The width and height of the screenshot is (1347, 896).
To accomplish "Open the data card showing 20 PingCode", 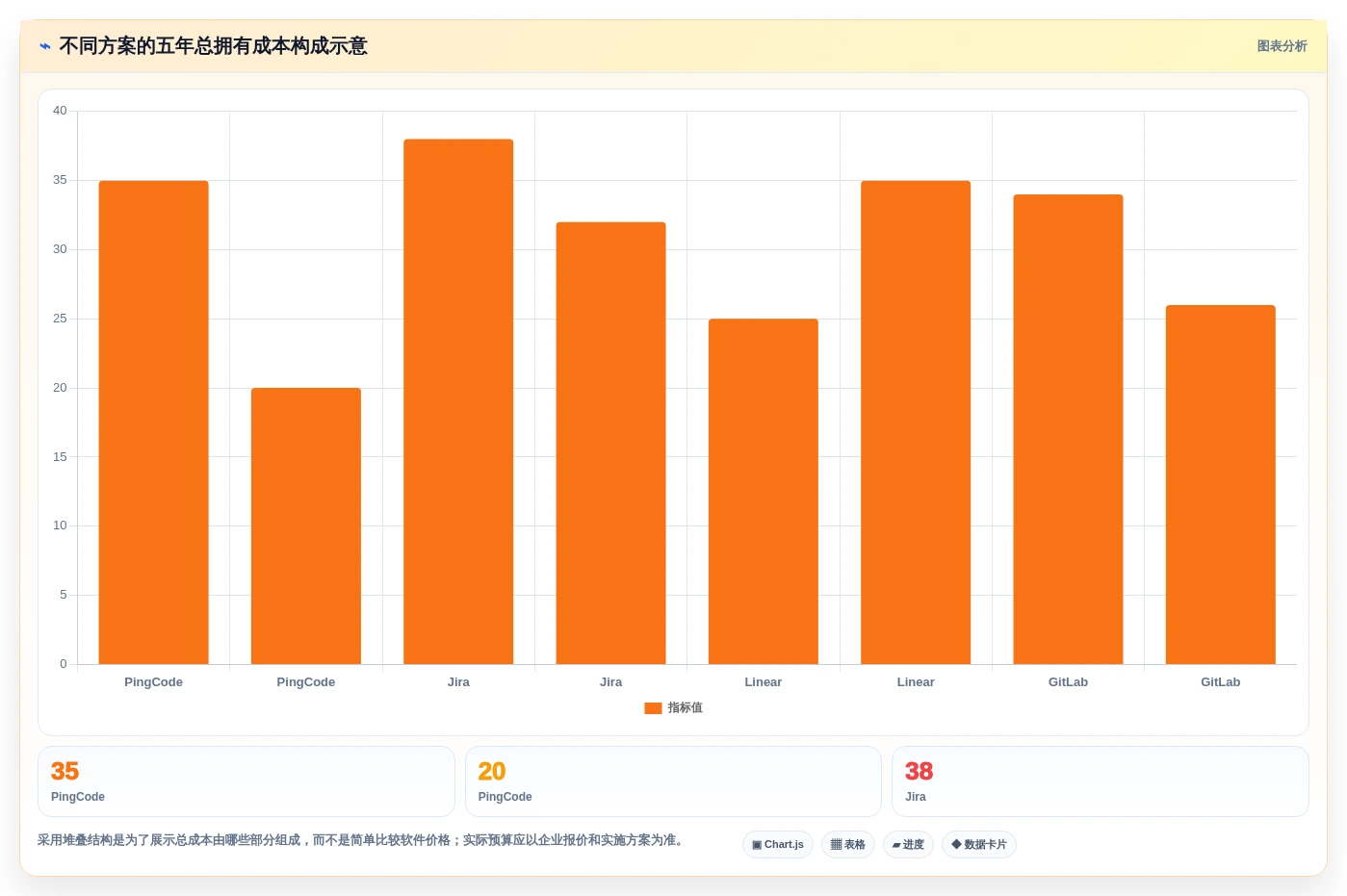I will point(673,781).
